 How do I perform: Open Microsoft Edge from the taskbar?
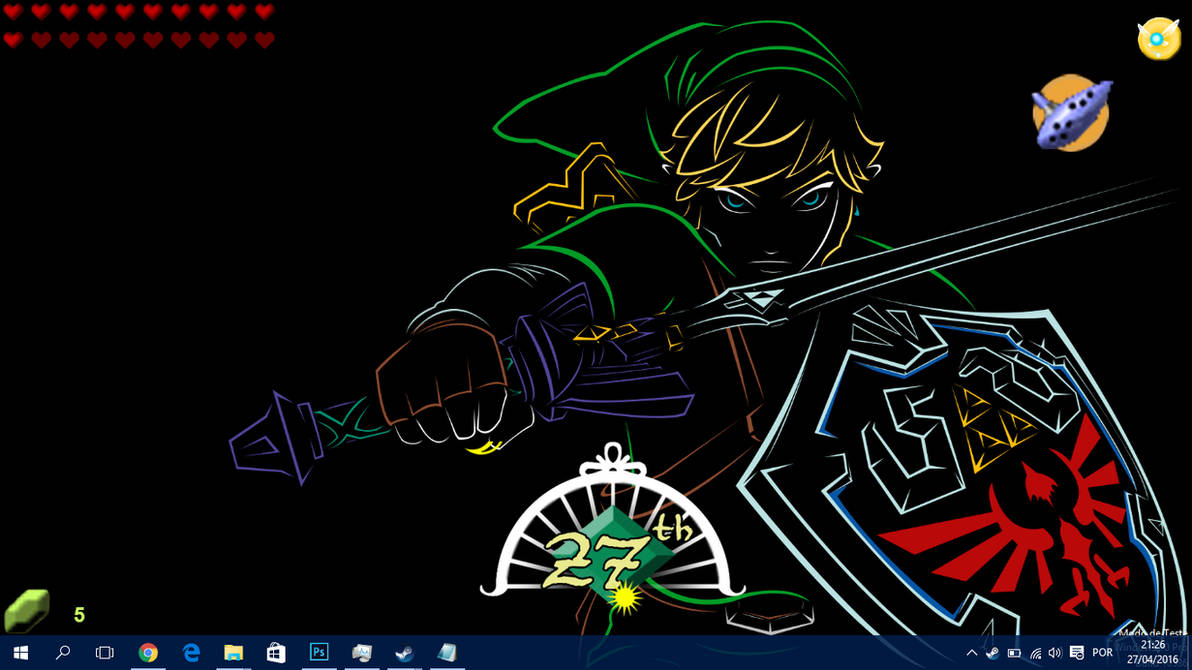pos(190,655)
